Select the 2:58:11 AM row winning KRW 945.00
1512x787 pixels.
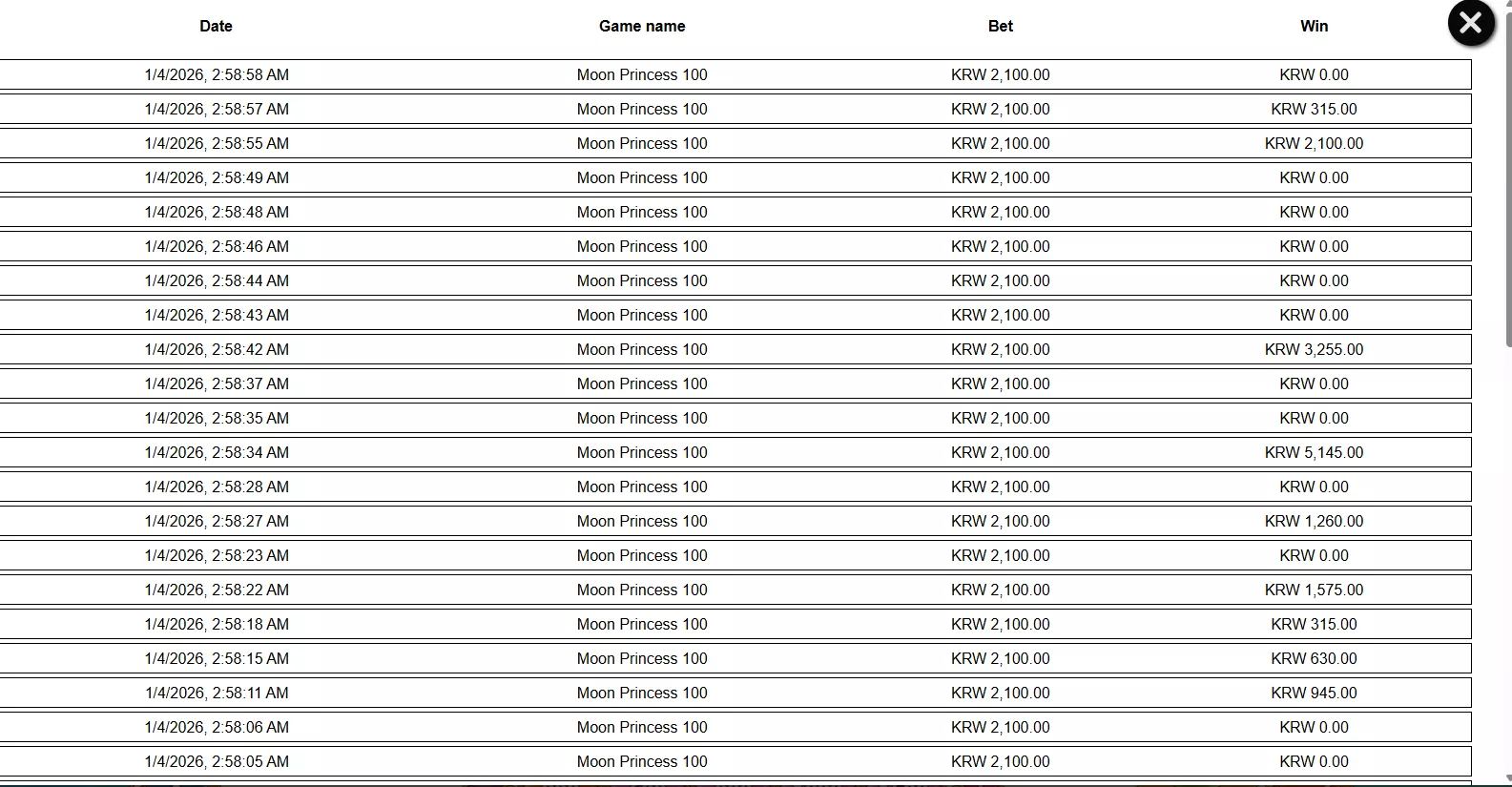(x=735, y=693)
